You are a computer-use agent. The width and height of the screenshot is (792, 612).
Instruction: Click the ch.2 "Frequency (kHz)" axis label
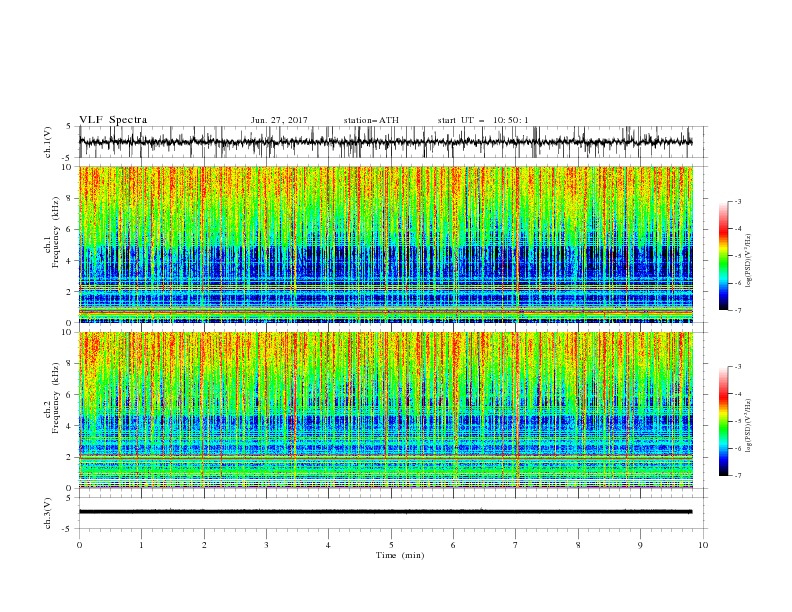pos(56,398)
